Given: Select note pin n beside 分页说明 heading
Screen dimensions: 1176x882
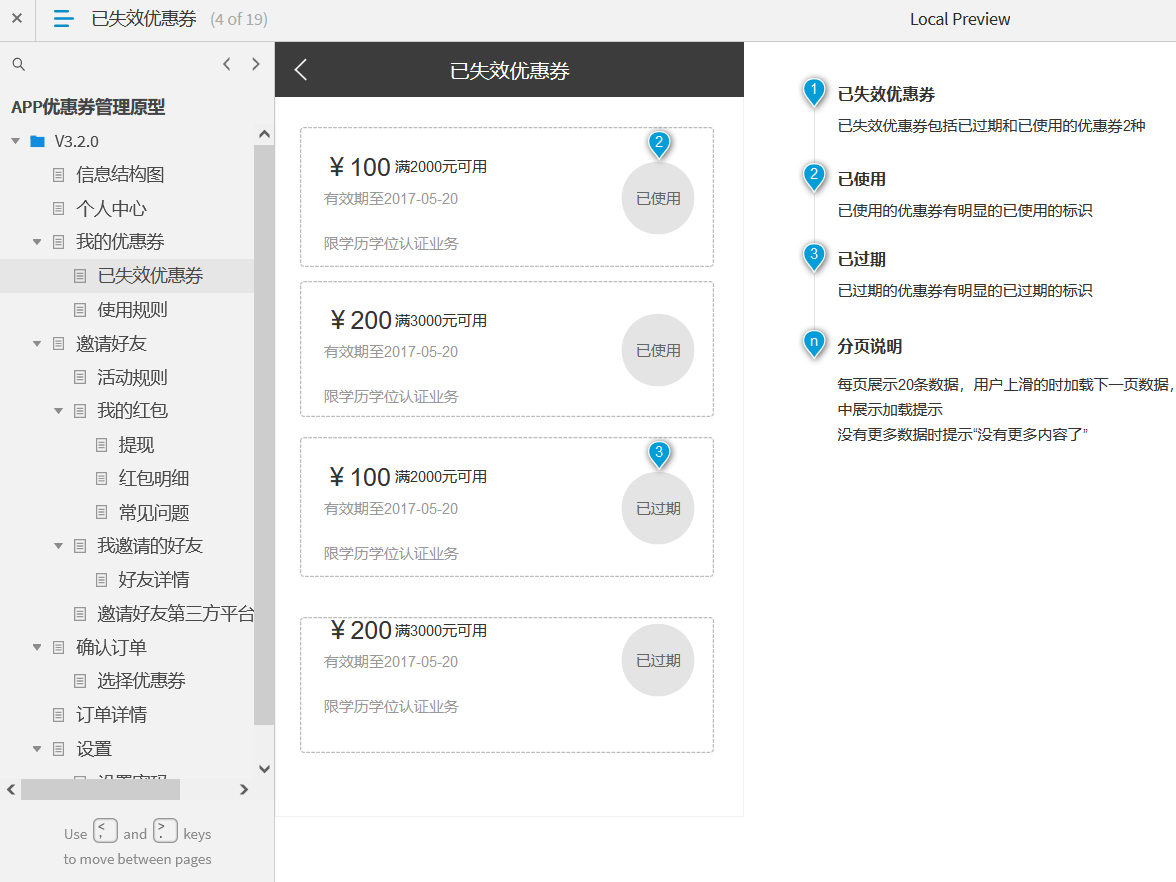Looking at the screenshot, I should pos(814,344).
